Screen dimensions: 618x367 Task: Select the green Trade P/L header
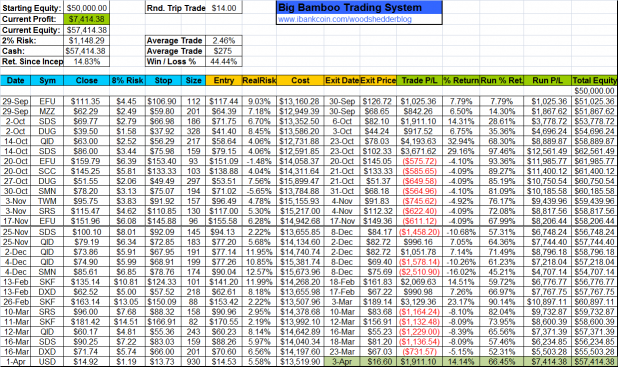coord(419,80)
